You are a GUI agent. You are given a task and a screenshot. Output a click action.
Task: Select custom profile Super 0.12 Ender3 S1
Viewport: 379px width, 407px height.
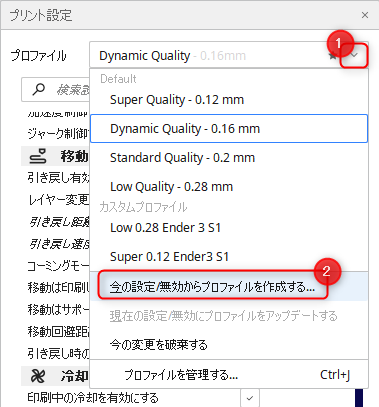point(229,257)
